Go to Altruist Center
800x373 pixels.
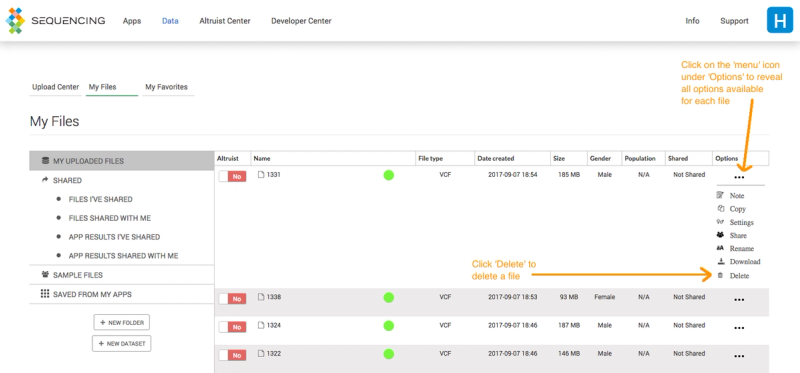click(x=225, y=21)
